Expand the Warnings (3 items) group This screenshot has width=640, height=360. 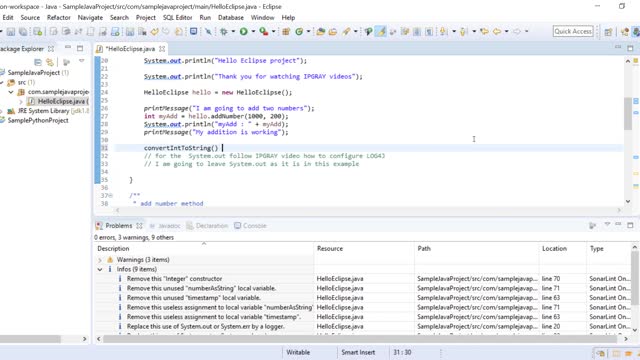click(100, 260)
